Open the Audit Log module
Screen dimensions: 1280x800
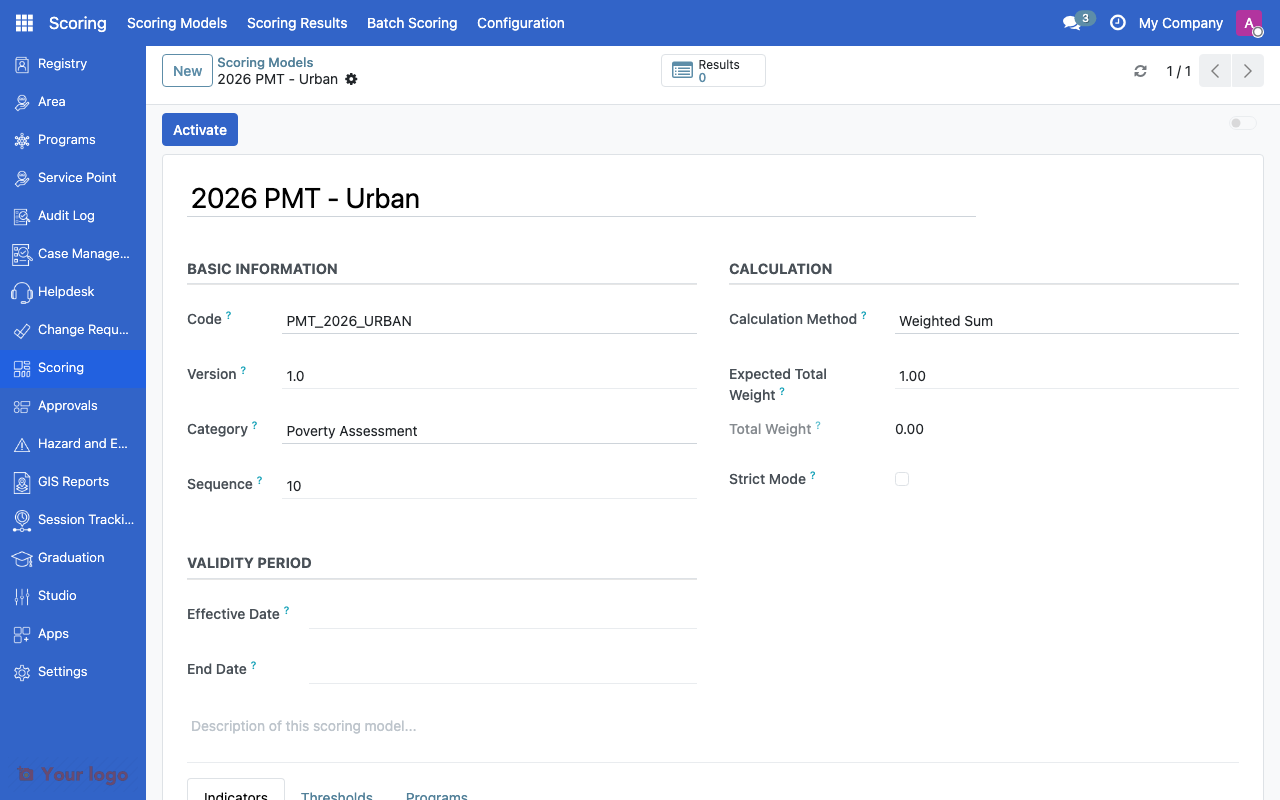click(73, 216)
